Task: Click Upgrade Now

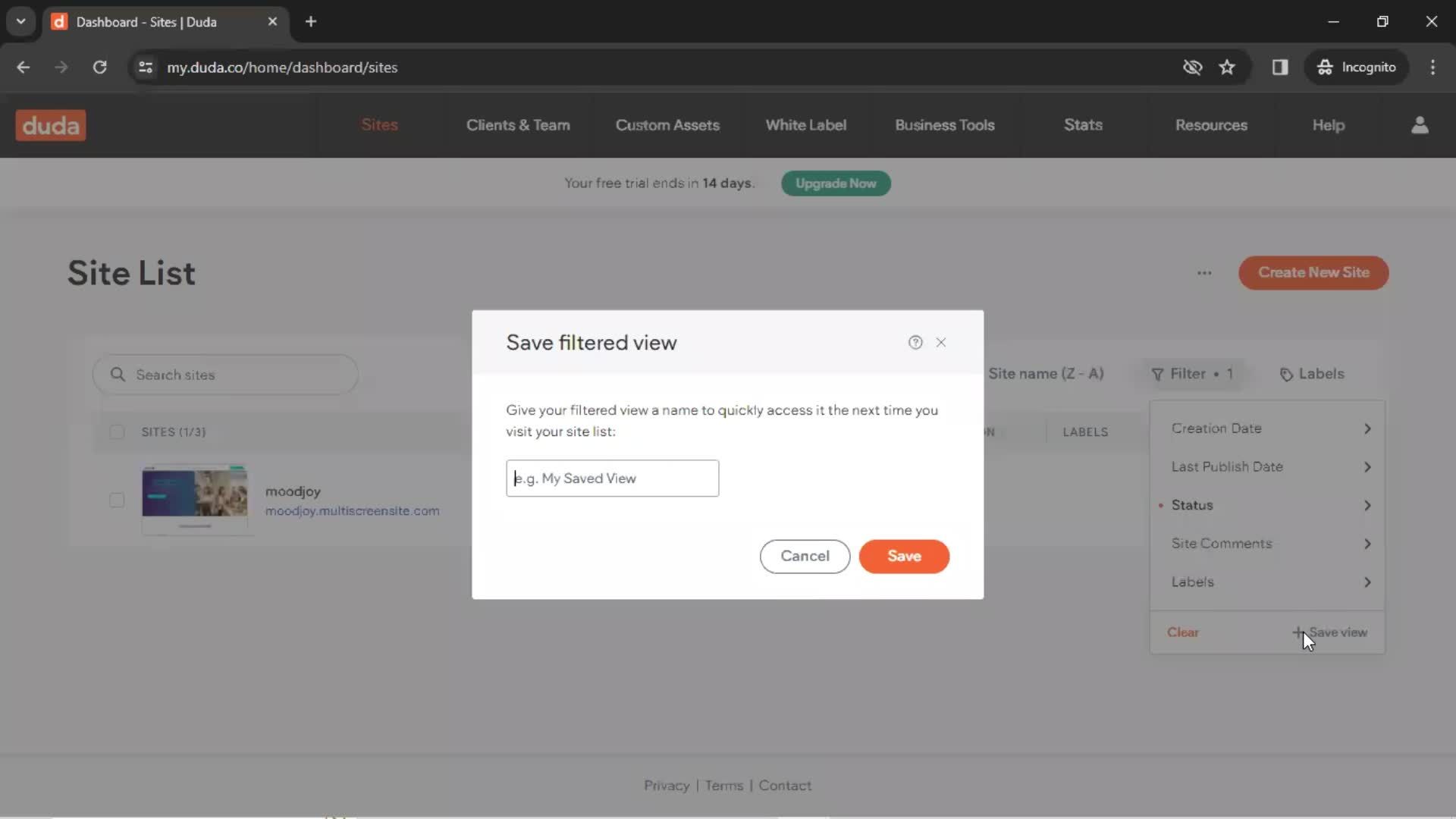Action: click(x=836, y=184)
